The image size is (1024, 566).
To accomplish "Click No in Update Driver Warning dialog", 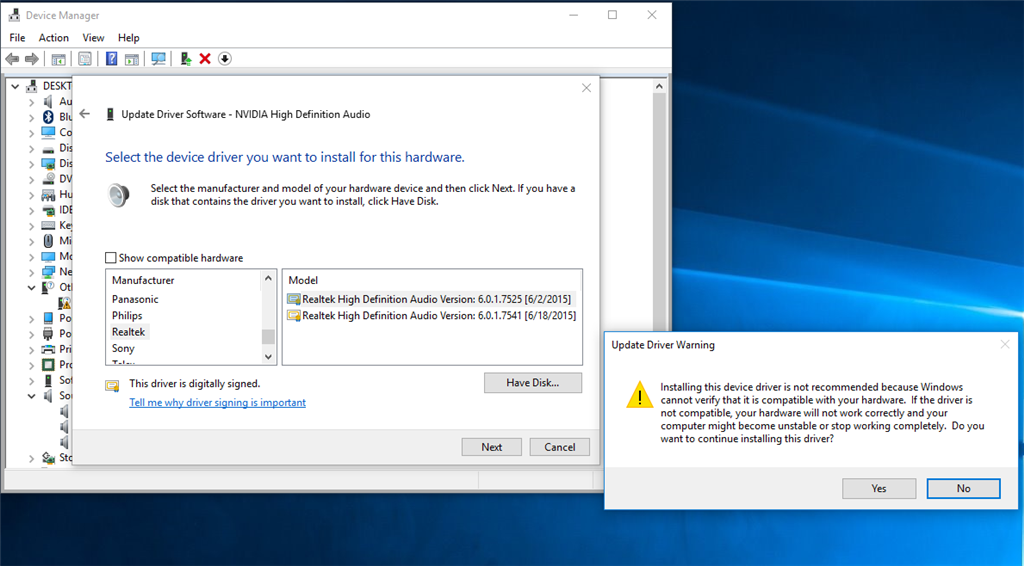I will click(x=963, y=488).
